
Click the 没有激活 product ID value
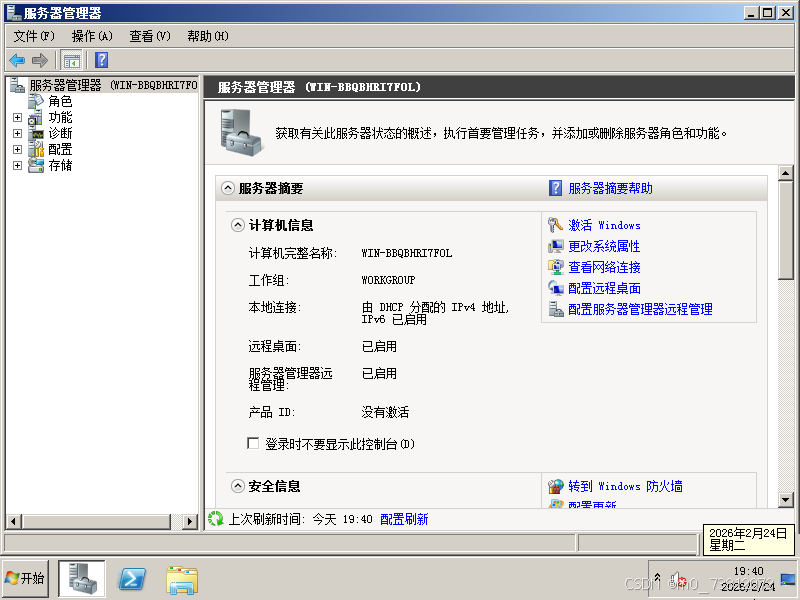(385, 412)
